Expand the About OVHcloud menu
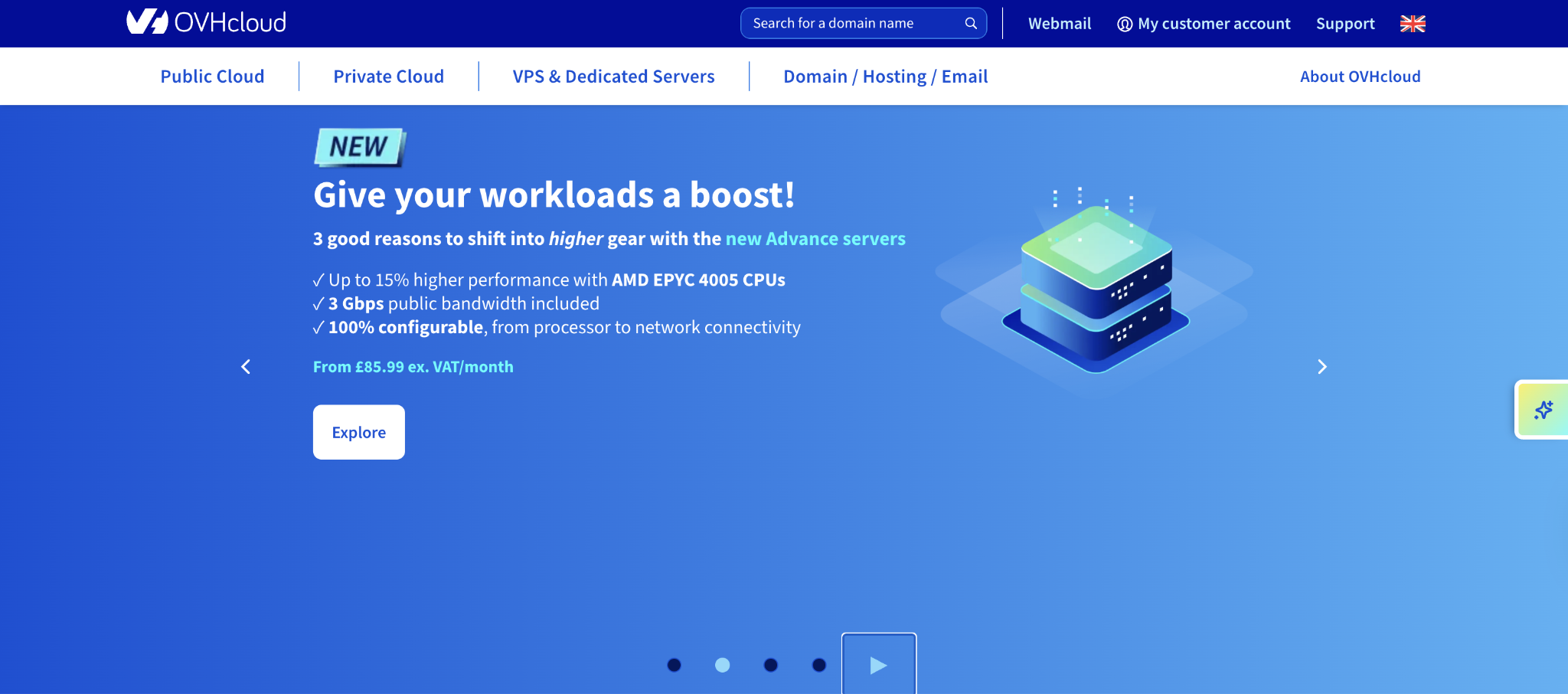 (1360, 76)
